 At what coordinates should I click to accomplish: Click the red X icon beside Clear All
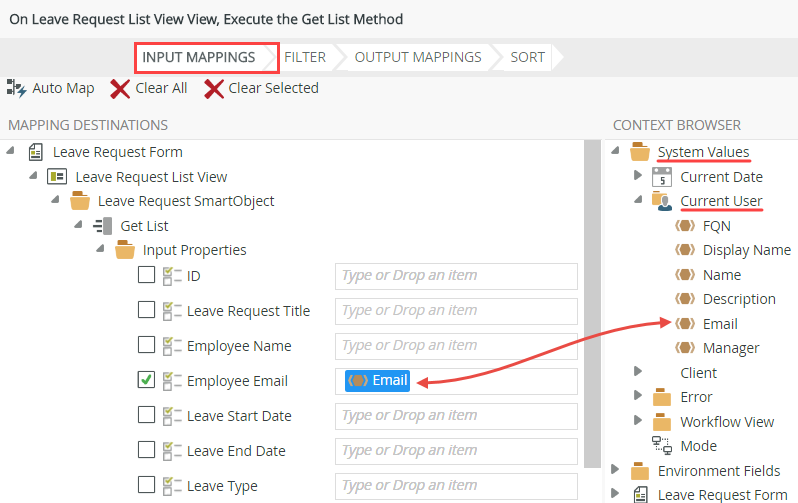click(x=120, y=89)
